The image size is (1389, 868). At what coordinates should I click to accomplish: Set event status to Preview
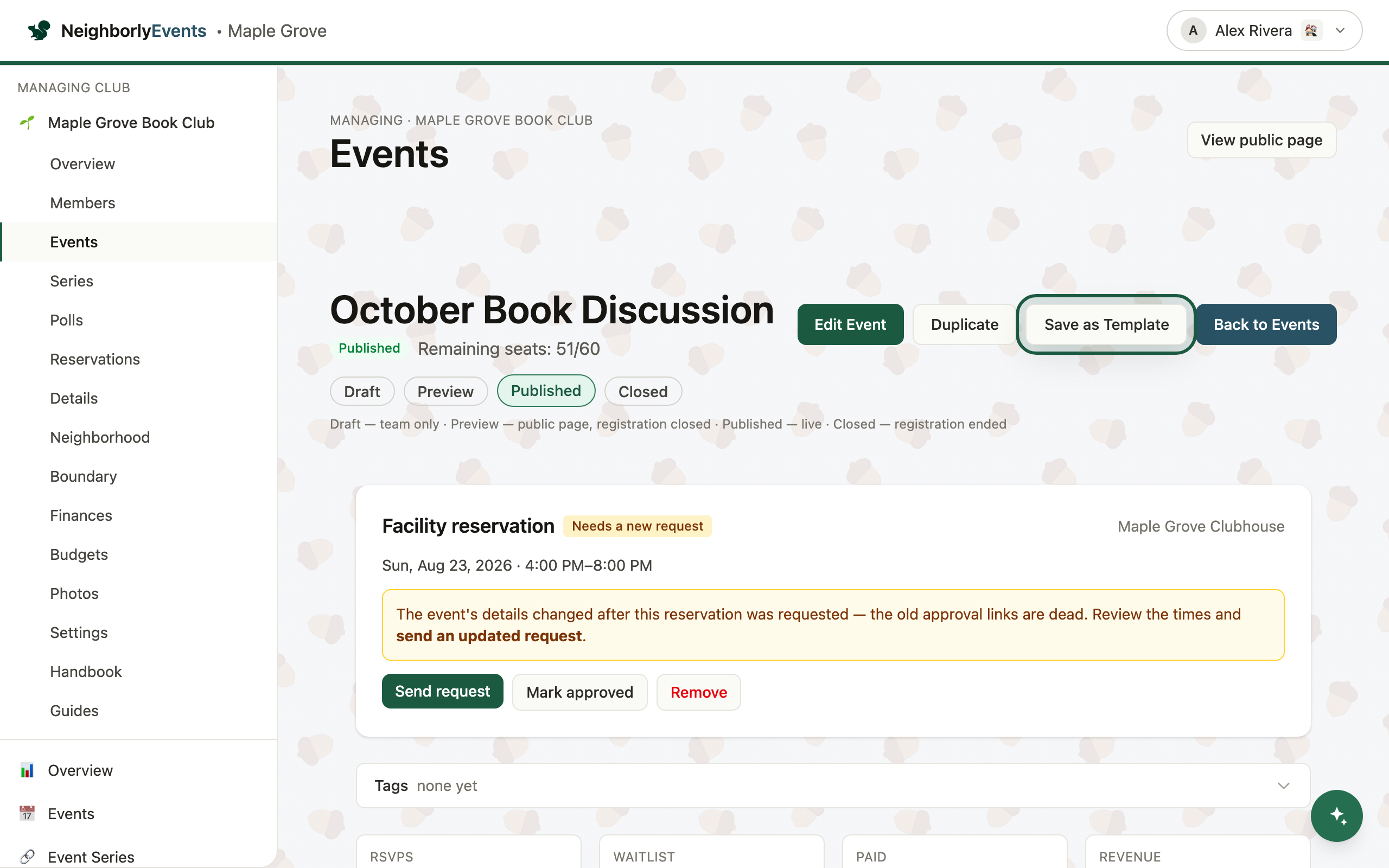[x=445, y=392]
